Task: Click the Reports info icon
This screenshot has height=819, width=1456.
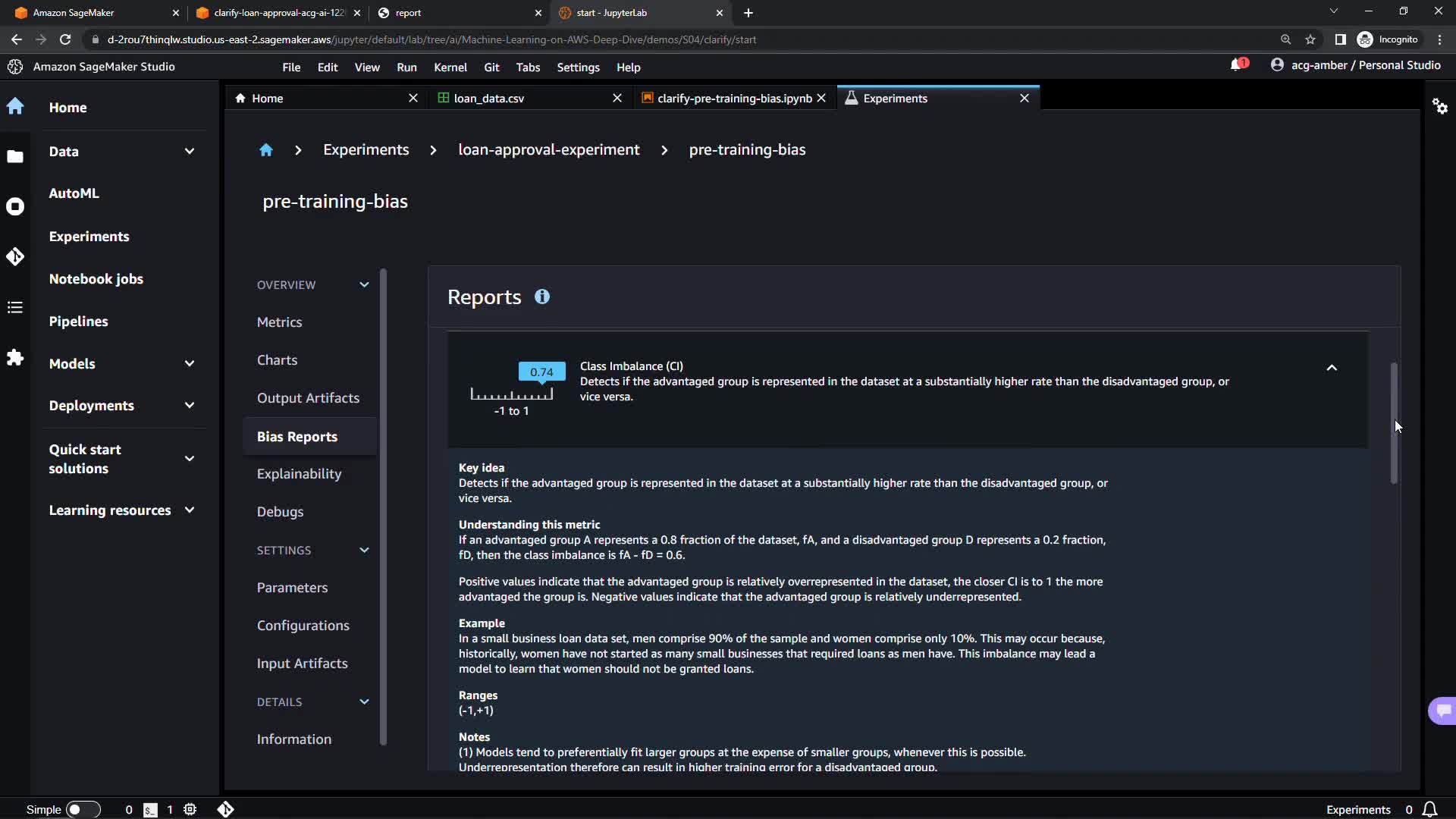Action: (x=541, y=297)
